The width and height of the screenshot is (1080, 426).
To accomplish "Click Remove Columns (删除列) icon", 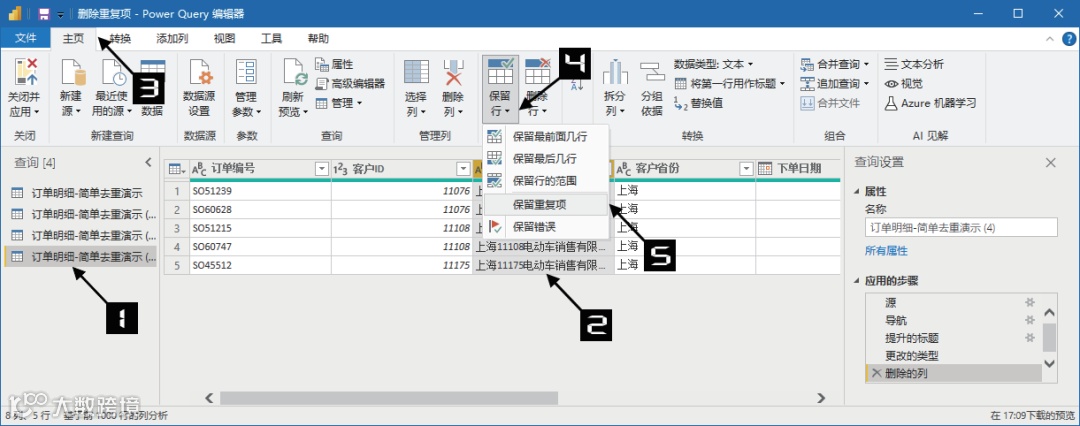I will (x=453, y=72).
